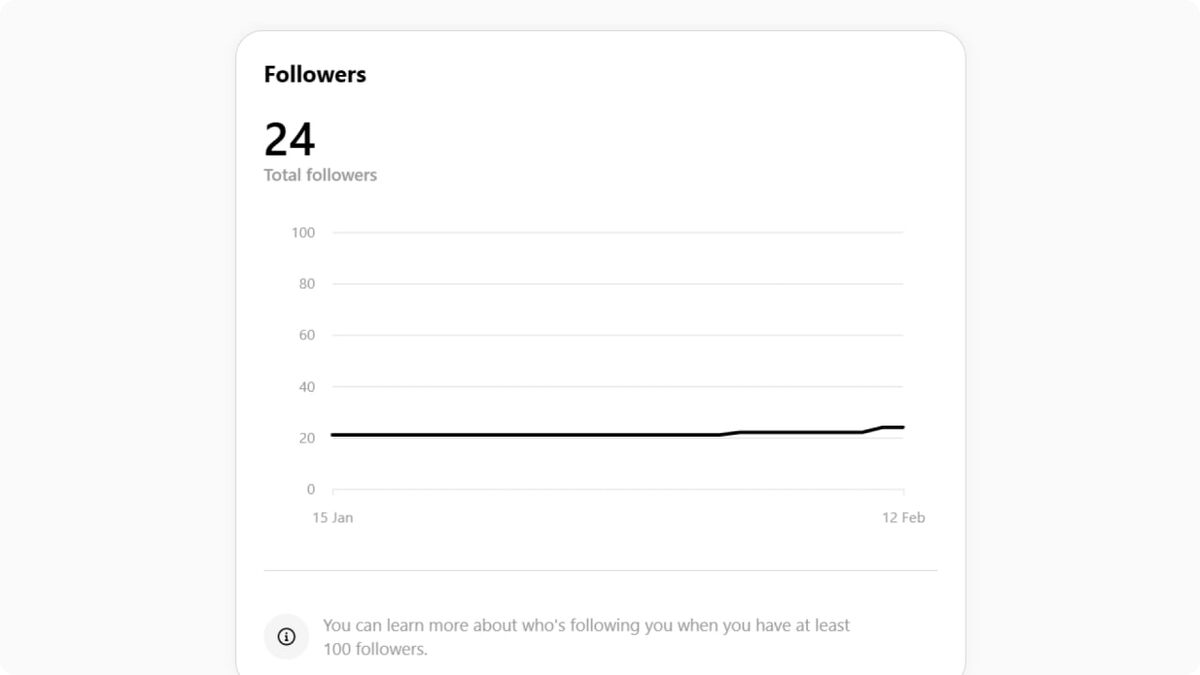Click the 40 y-axis label
The image size is (1200, 675).
[306, 387]
